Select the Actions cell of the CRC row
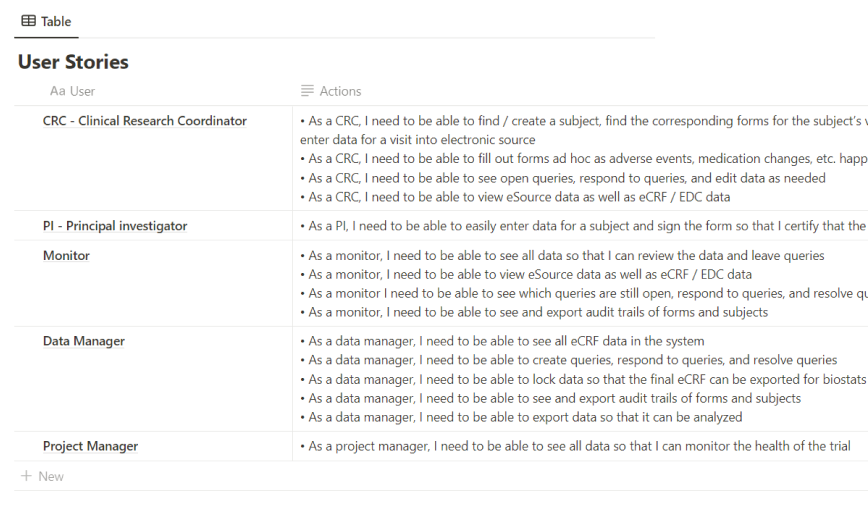The image size is (868, 512). tap(580, 158)
